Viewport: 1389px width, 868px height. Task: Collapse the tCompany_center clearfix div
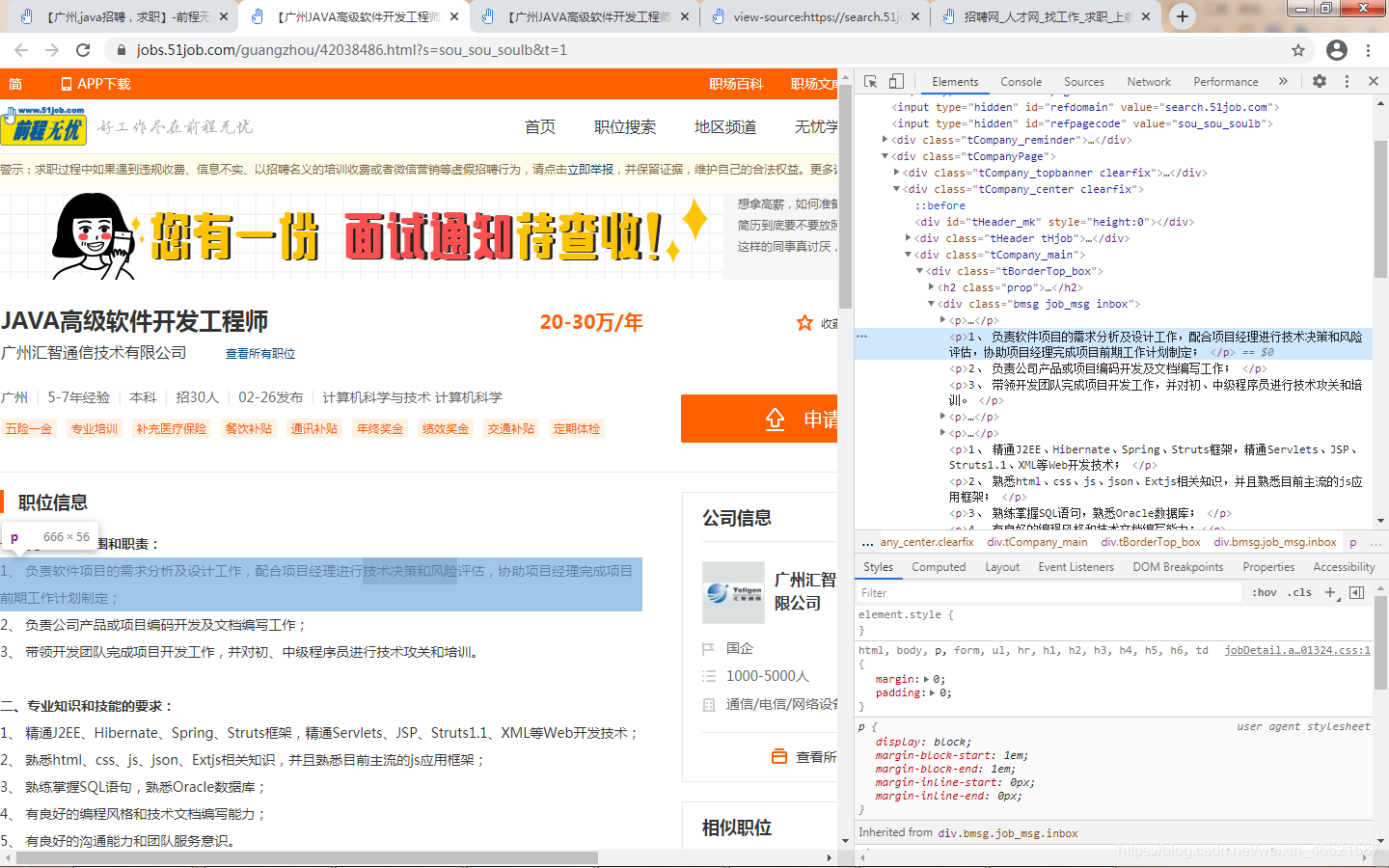[x=896, y=189]
